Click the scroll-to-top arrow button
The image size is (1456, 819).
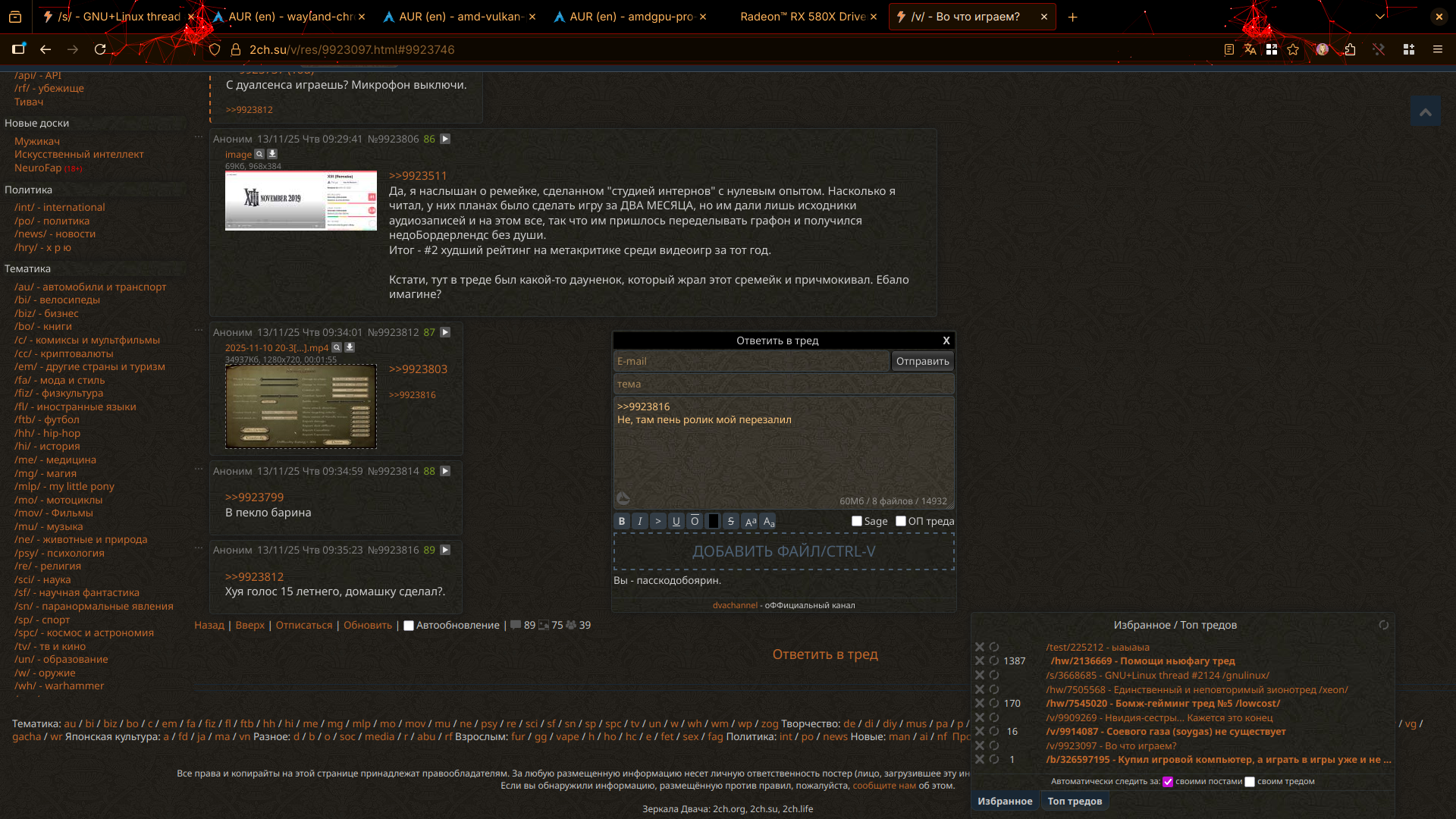click(x=1425, y=112)
